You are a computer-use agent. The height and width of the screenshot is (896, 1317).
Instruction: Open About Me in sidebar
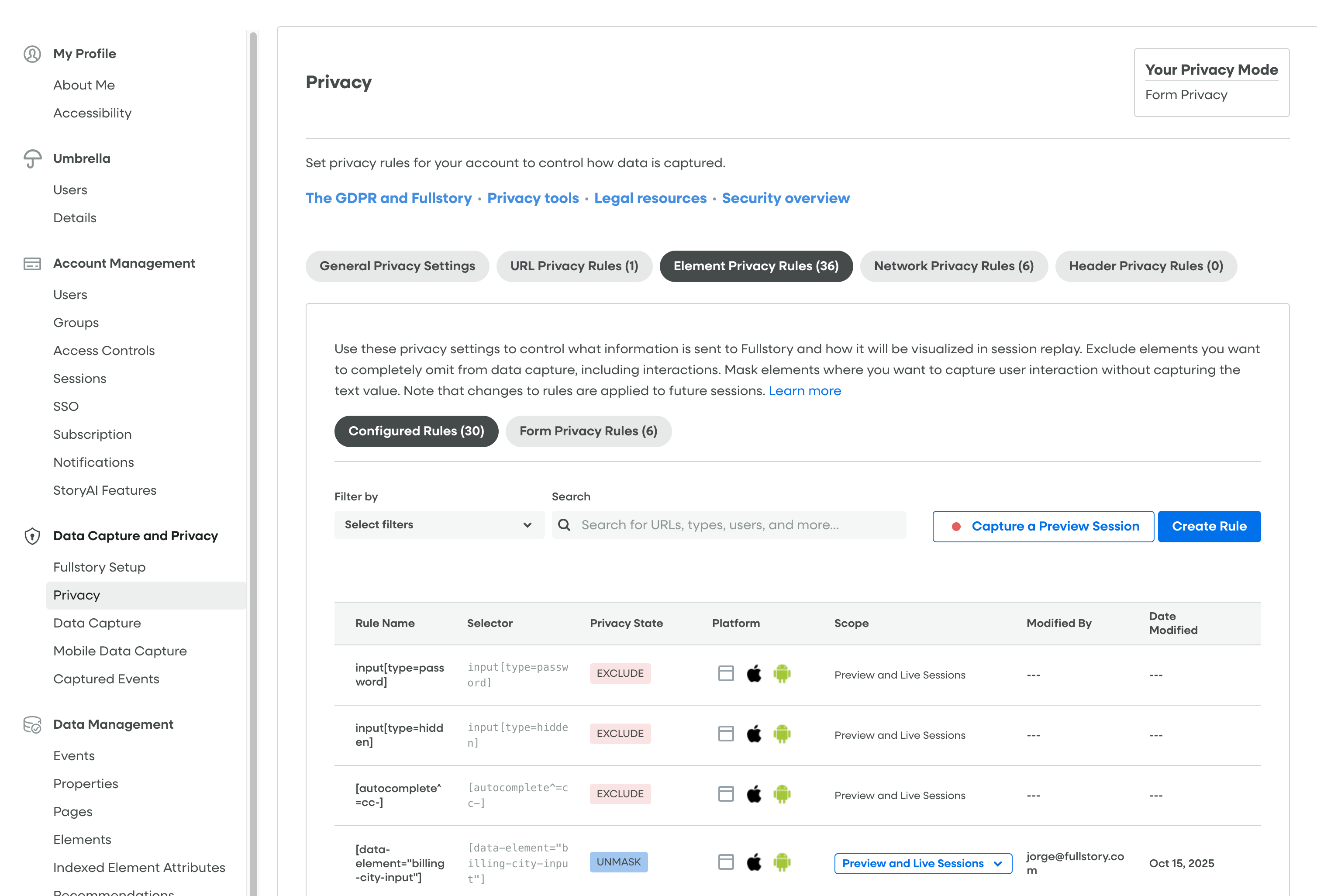84,85
